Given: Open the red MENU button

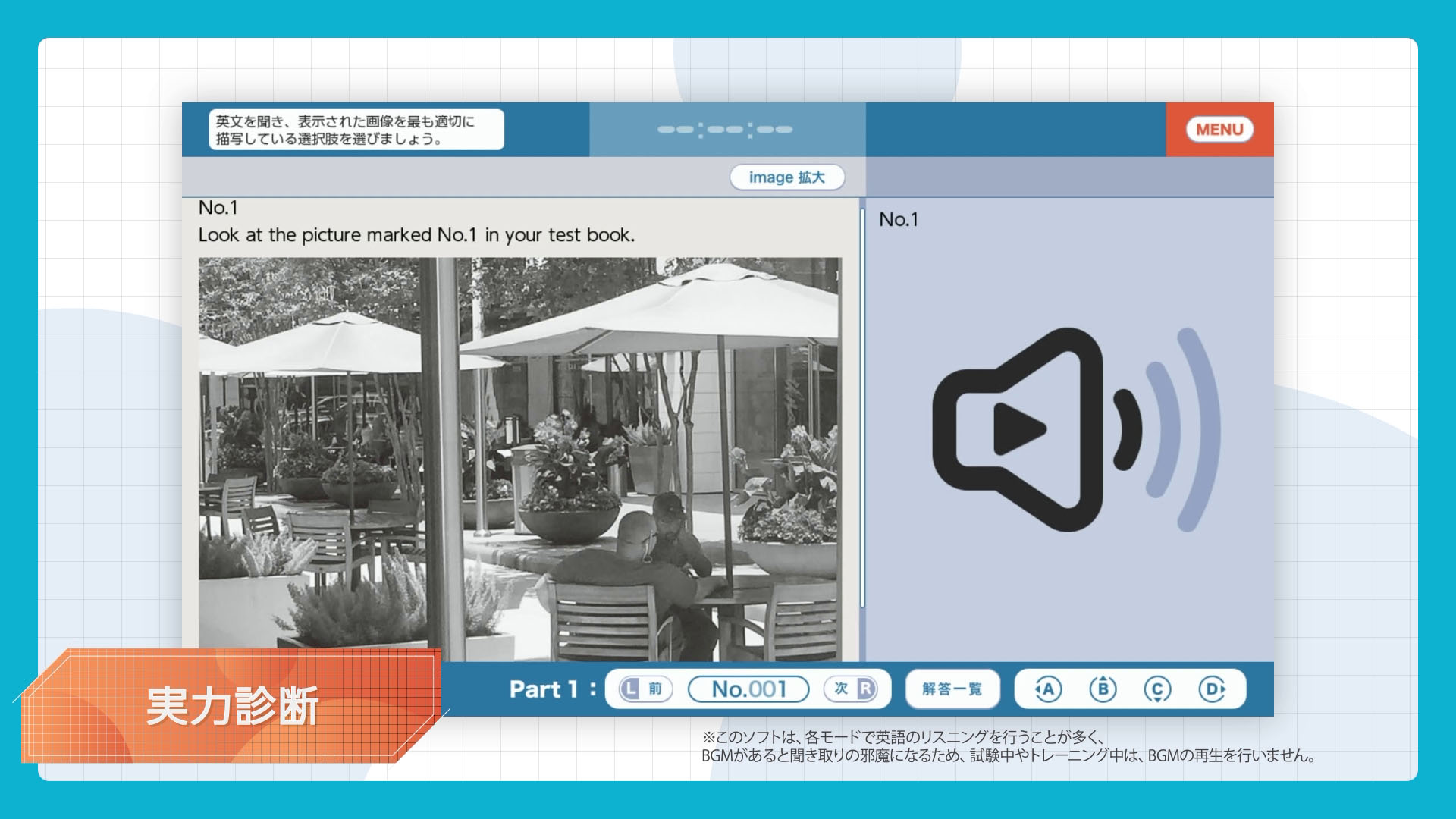Looking at the screenshot, I should 1219,130.
